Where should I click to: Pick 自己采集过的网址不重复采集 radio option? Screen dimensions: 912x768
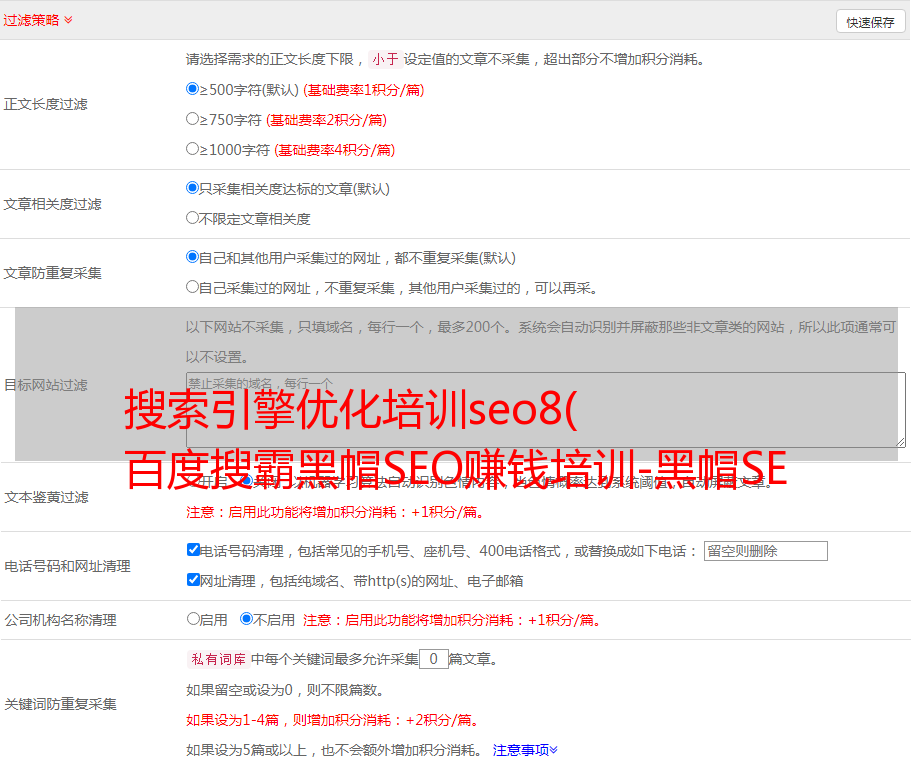pyautogui.click(x=193, y=287)
